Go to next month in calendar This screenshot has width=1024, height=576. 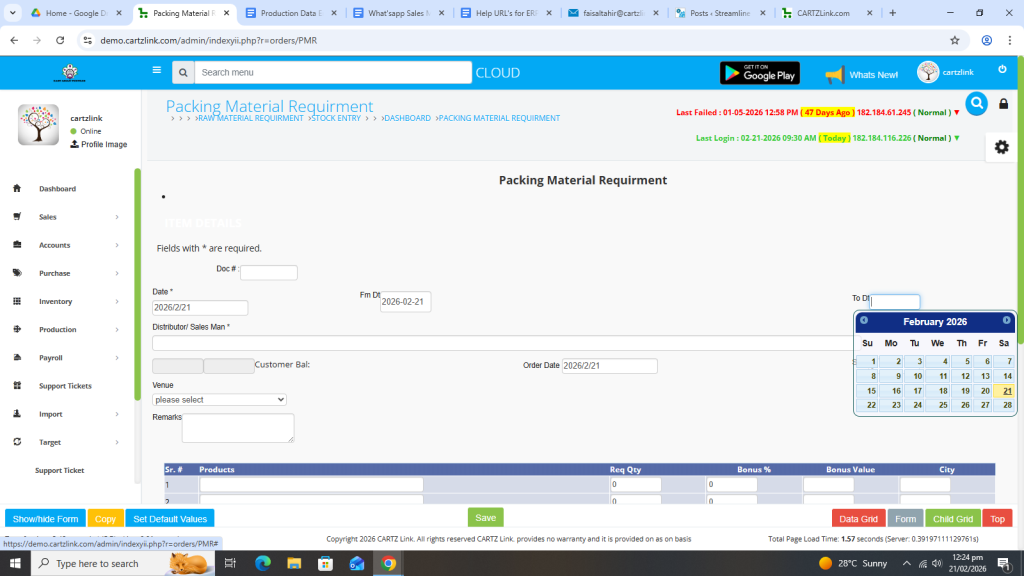(x=1006, y=321)
